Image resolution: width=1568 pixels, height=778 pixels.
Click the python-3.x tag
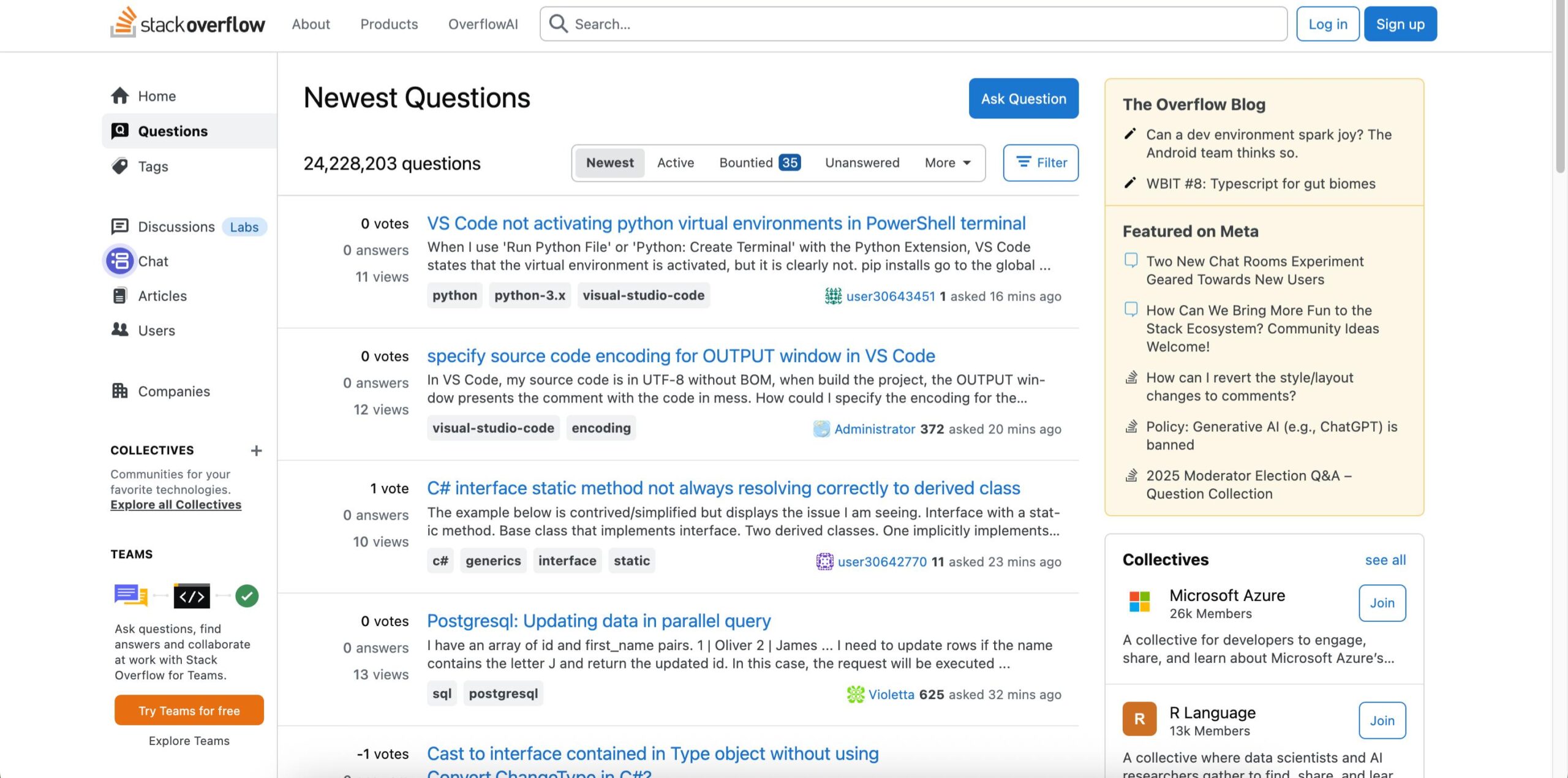click(x=530, y=295)
